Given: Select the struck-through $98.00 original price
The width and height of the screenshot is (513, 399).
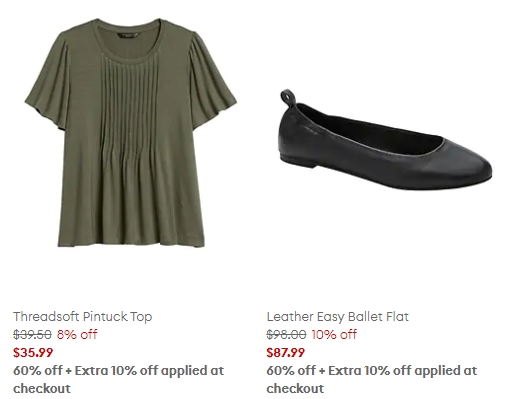Looking at the screenshot, I should point(286,334).
